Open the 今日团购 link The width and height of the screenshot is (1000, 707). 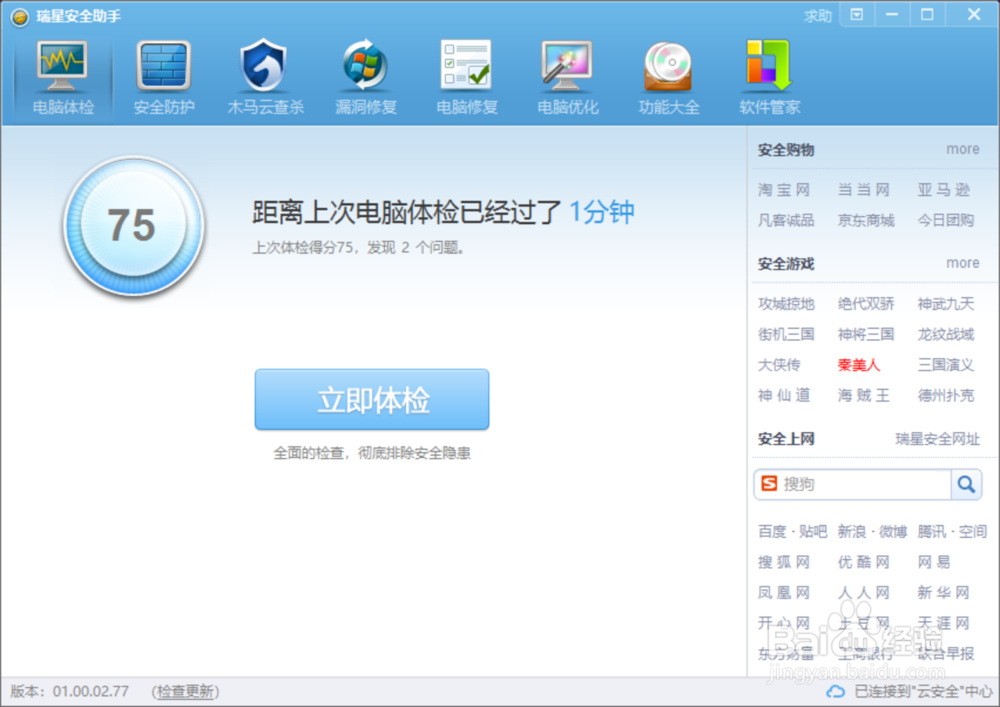946,221
